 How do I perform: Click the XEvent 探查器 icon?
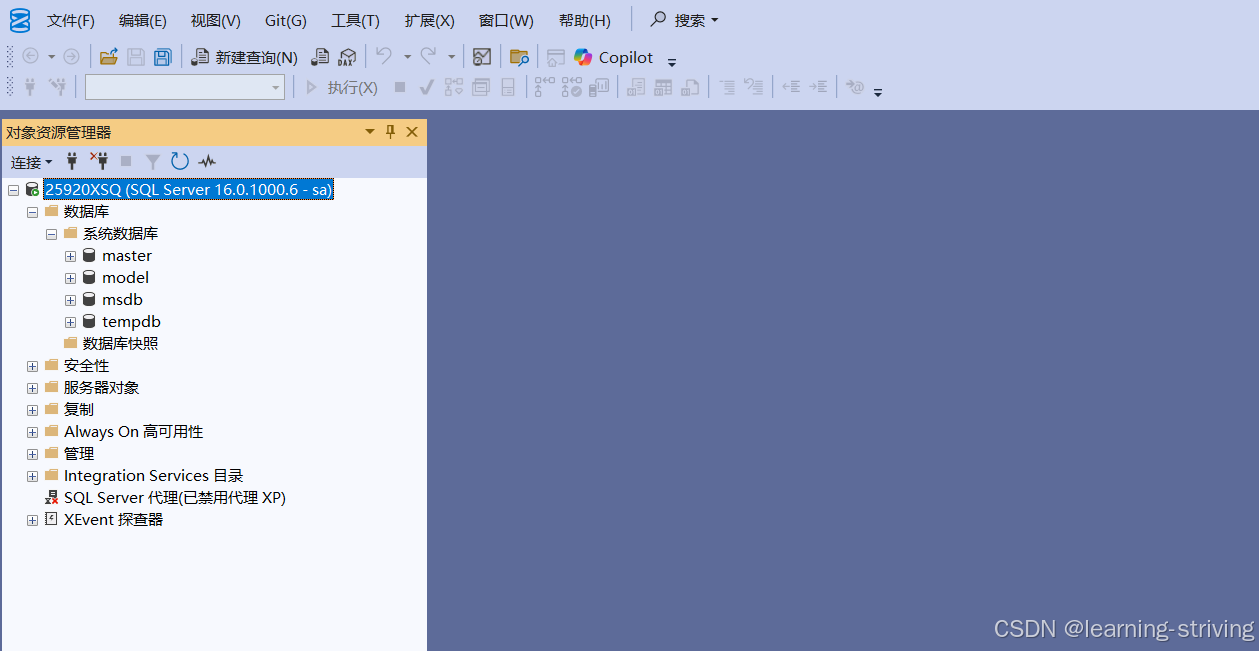pos(52,519)
